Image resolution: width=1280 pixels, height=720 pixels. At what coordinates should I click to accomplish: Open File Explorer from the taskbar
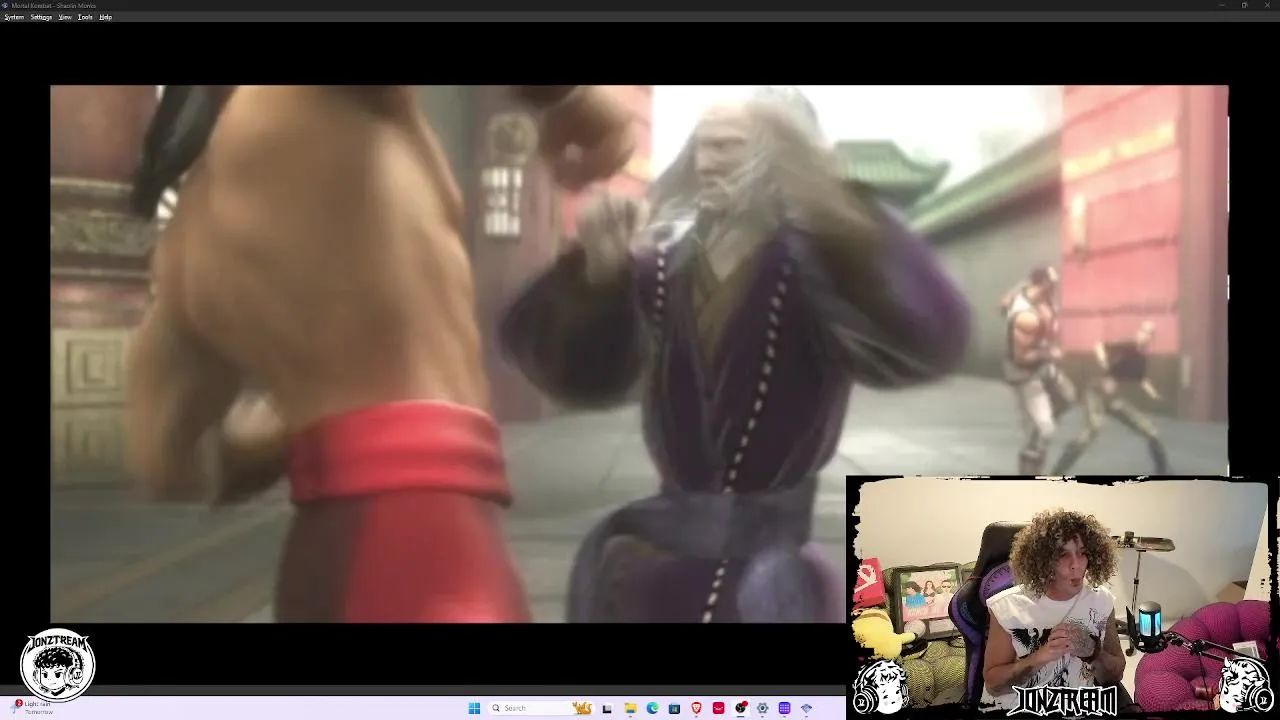[630, 708]
